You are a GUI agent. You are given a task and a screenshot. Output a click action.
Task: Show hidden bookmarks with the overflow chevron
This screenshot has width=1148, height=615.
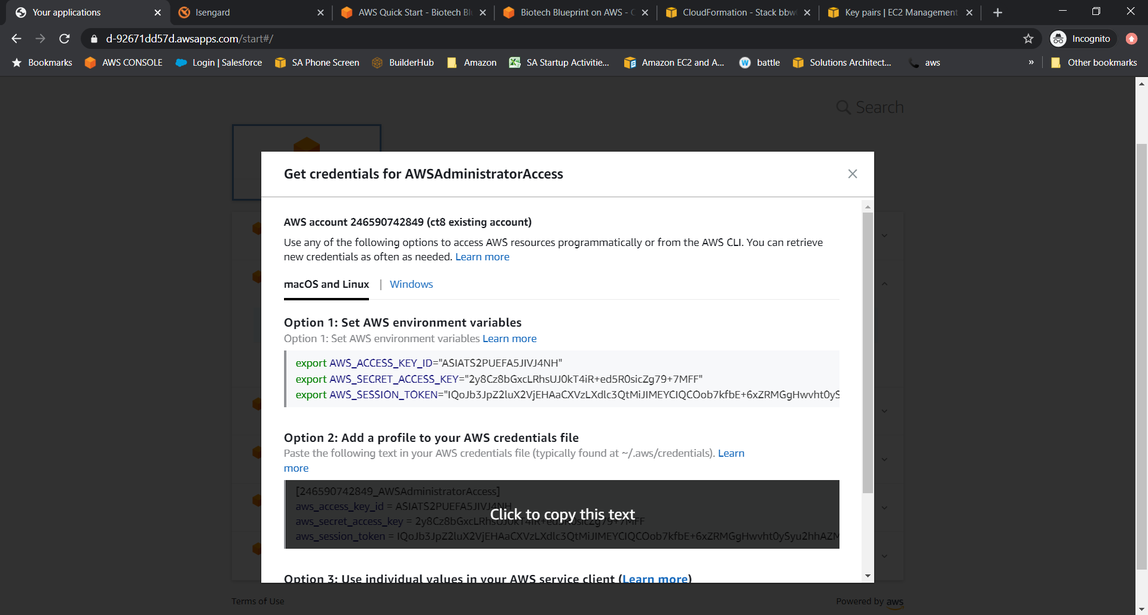coord(1031,63)
